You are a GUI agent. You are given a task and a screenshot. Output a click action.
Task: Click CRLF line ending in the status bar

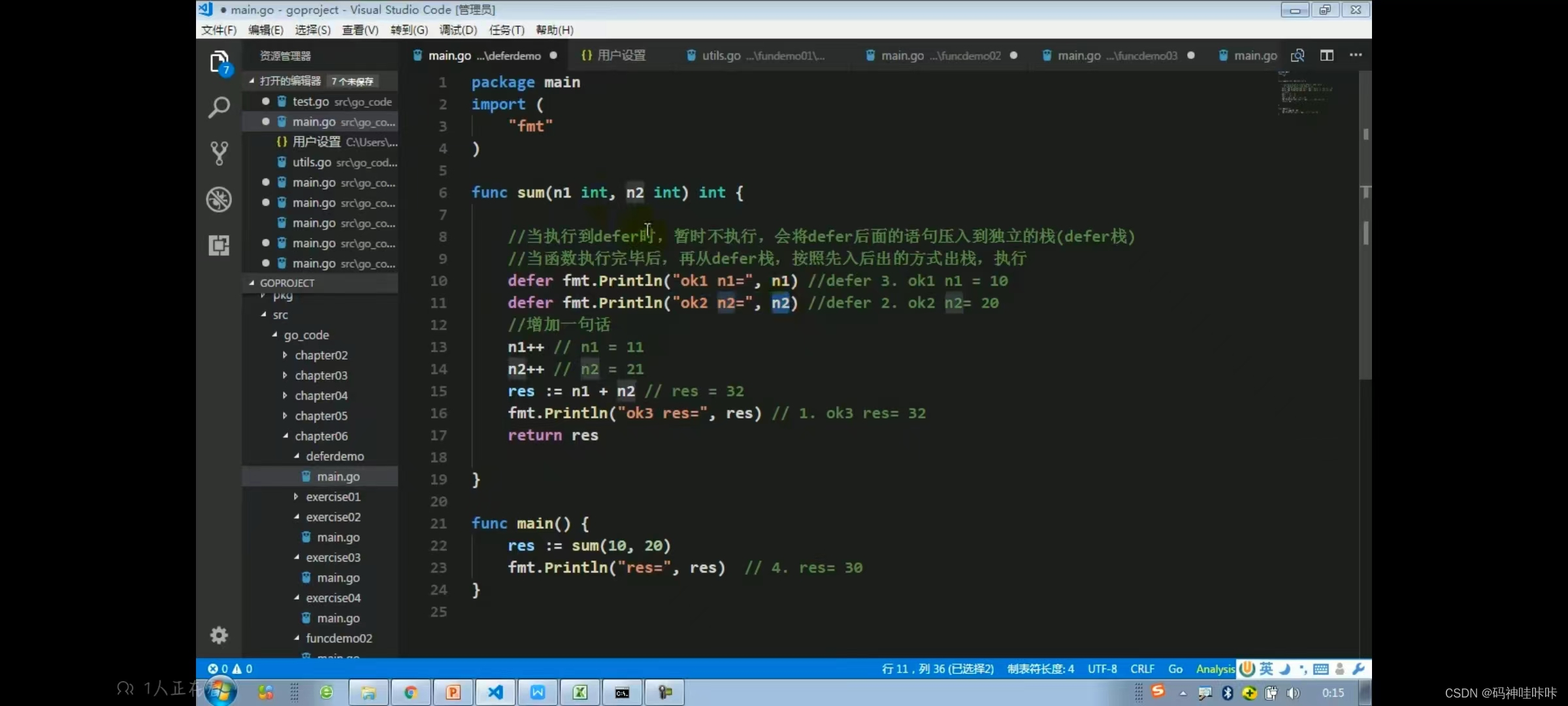1142,669
